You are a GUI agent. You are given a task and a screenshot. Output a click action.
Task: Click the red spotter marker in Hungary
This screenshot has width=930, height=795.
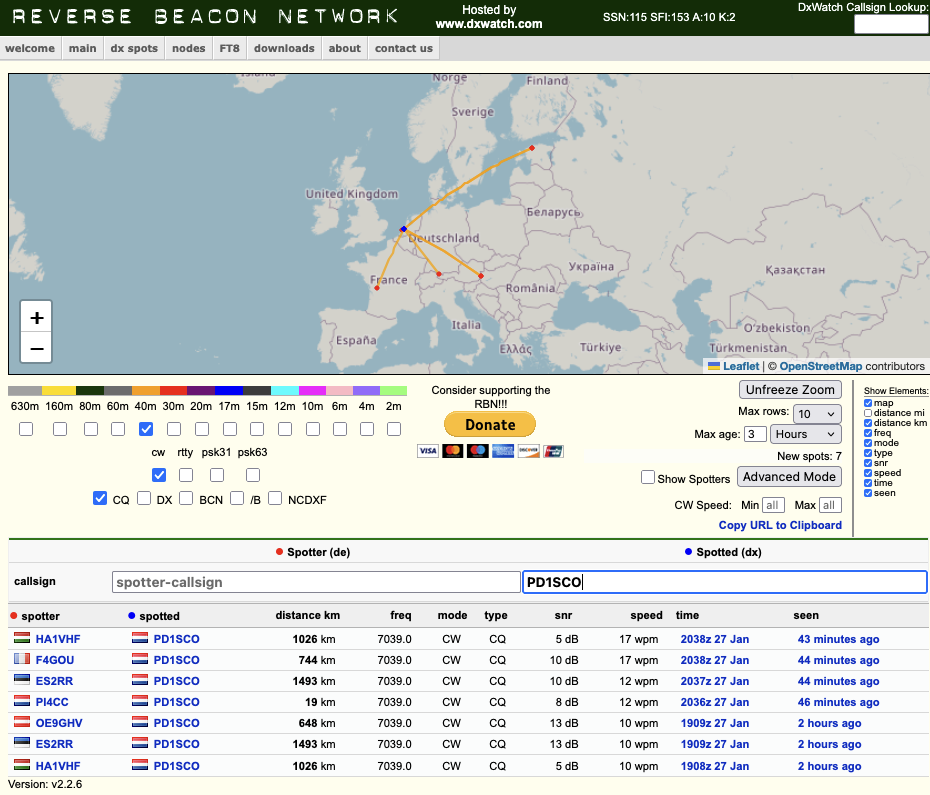click(480, 276)
